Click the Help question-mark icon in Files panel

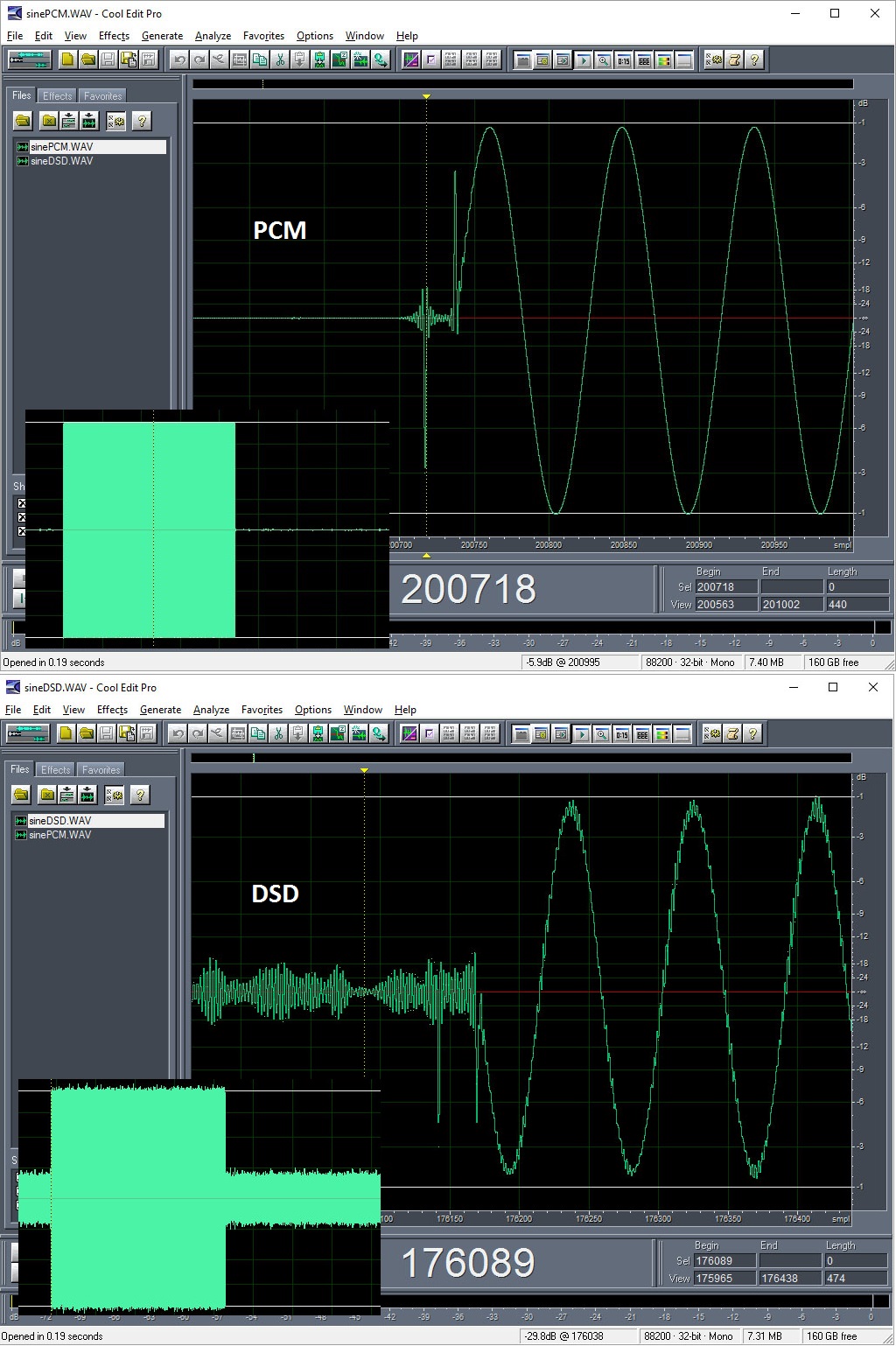[x=140, y=121]
